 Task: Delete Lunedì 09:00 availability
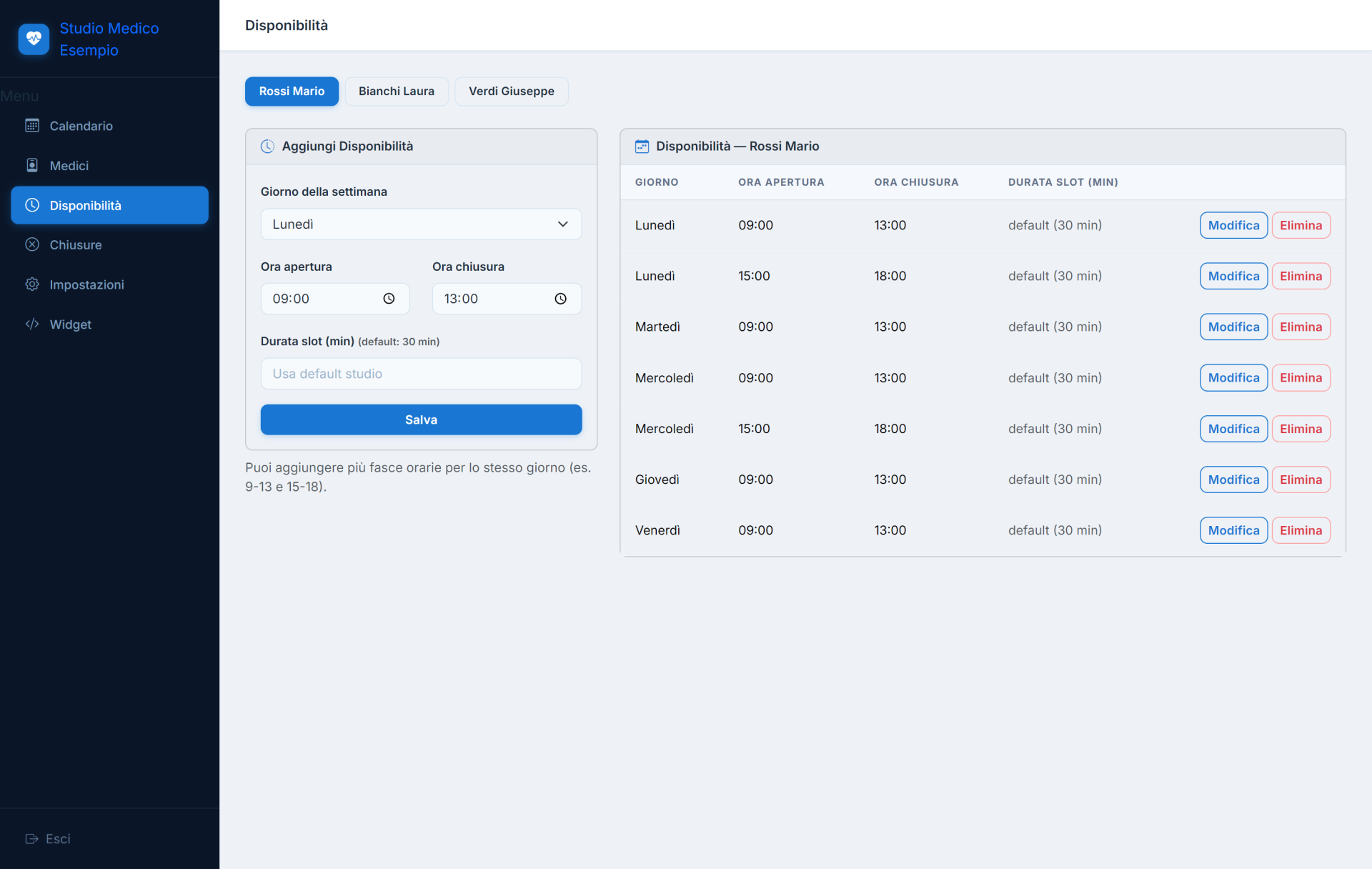[1301, 225]
